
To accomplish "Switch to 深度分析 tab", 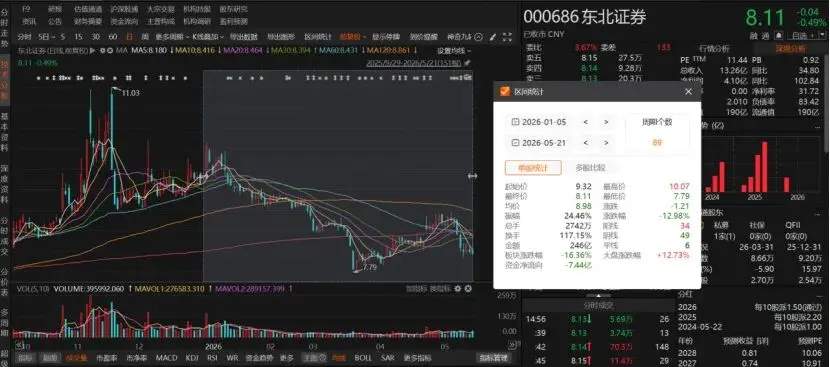I will (x=790, y=48).
